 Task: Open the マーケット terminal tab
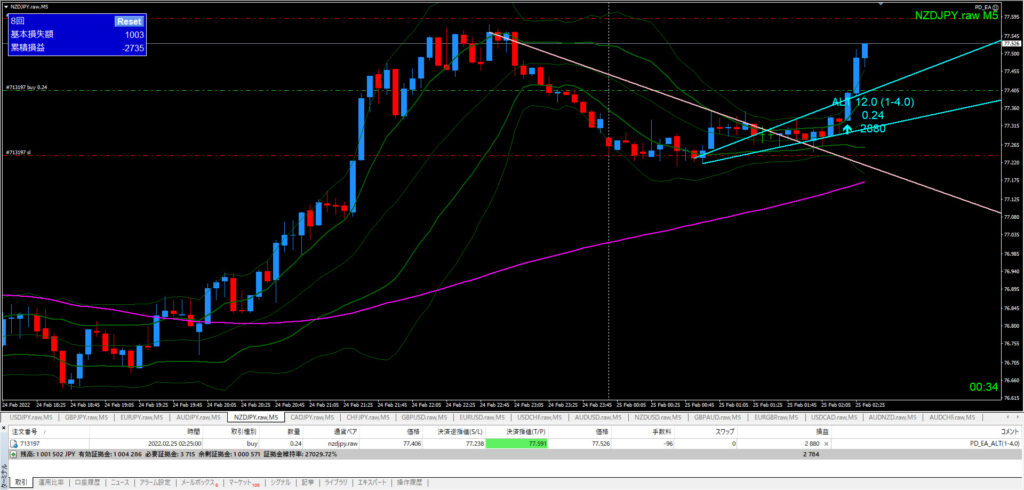[x=242, y=483]
